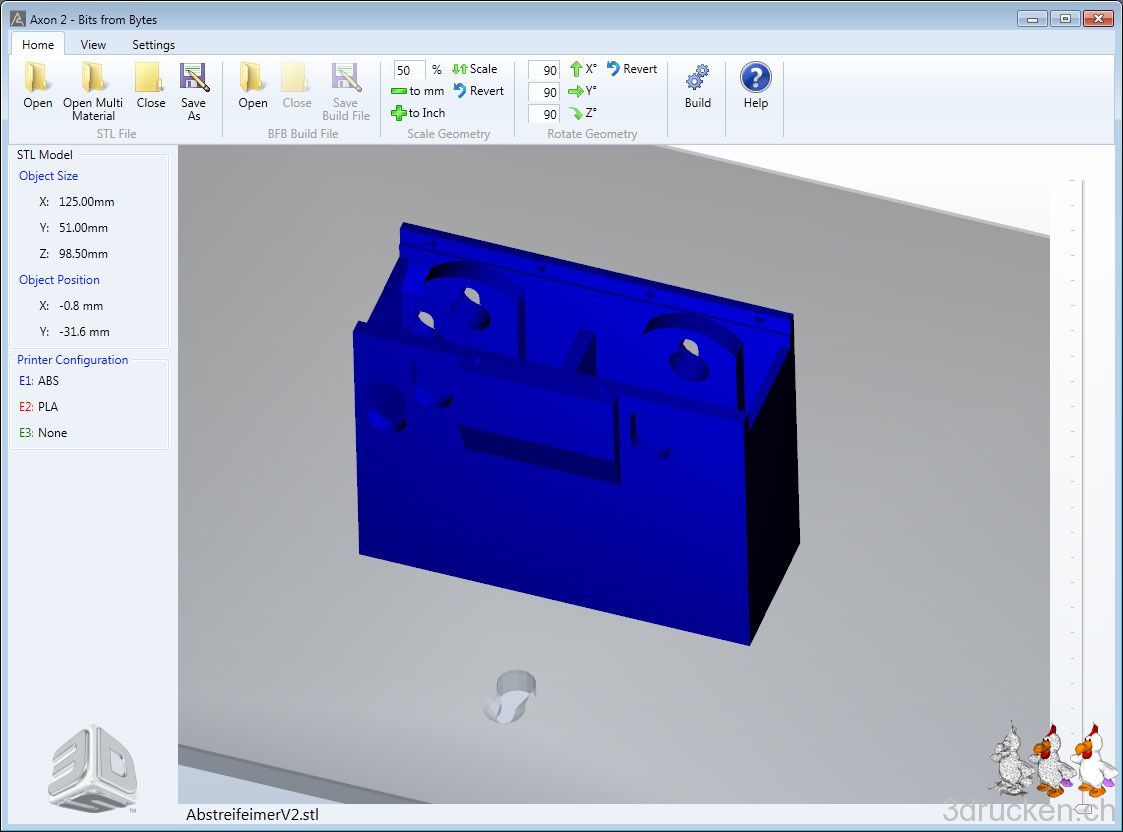Open a BFB build file

[x=253, y=86]
